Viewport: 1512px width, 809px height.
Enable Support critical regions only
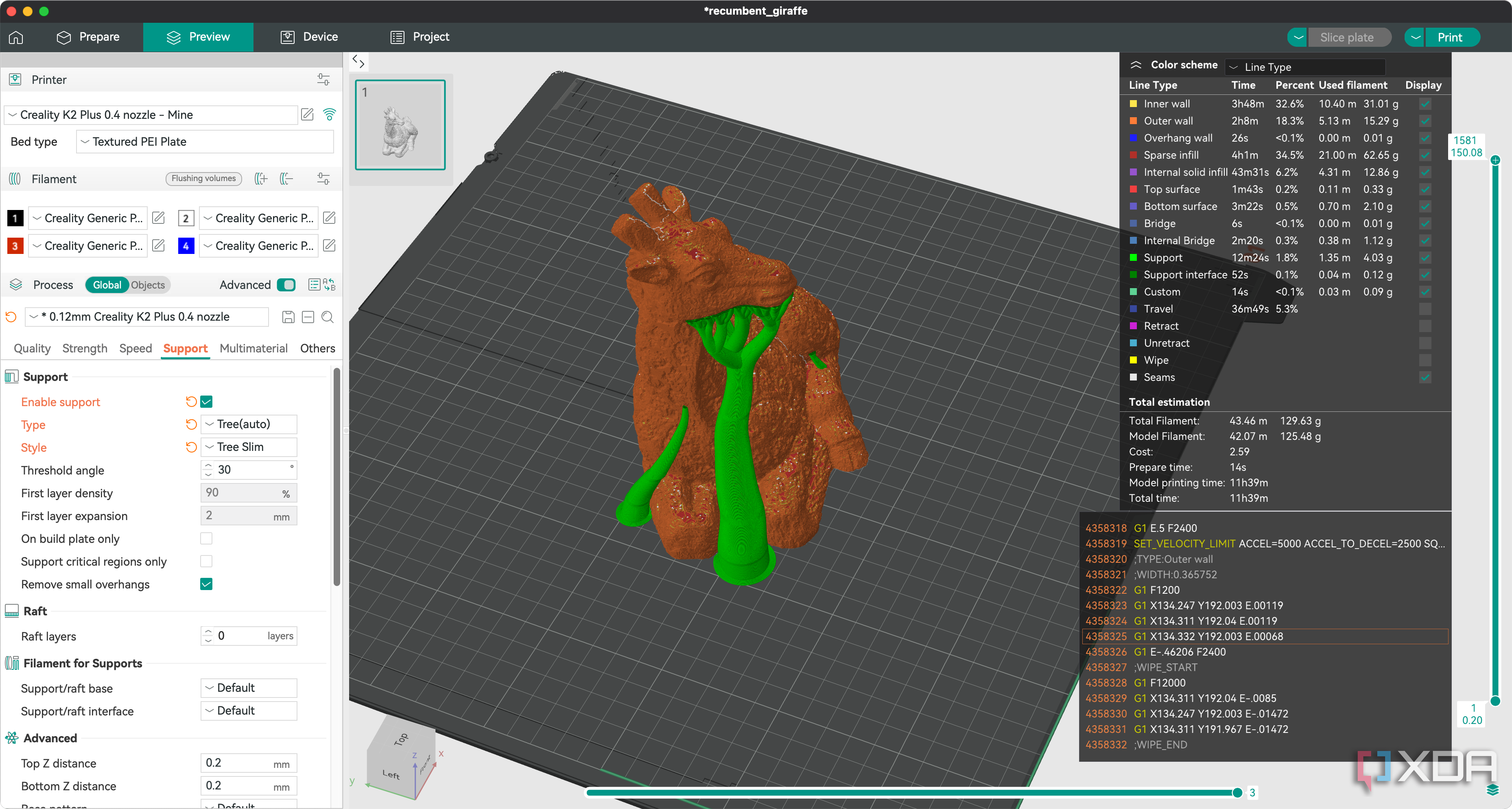pyautogui.click(x=206, y=561)
